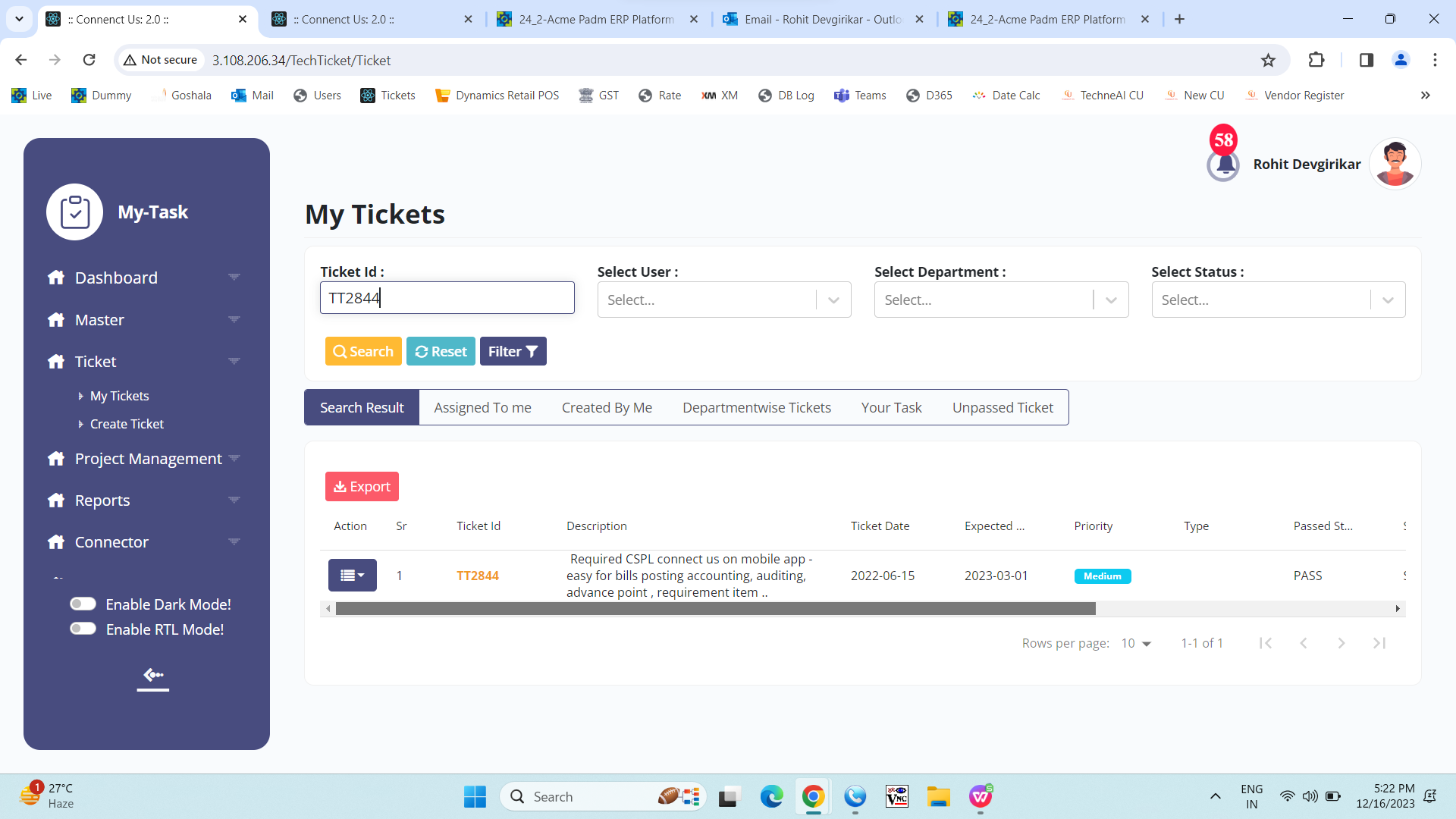Switch to the Departmentwise Tickets tab
The height and width of the screenshot is (819, 1456).
(757, 407)
